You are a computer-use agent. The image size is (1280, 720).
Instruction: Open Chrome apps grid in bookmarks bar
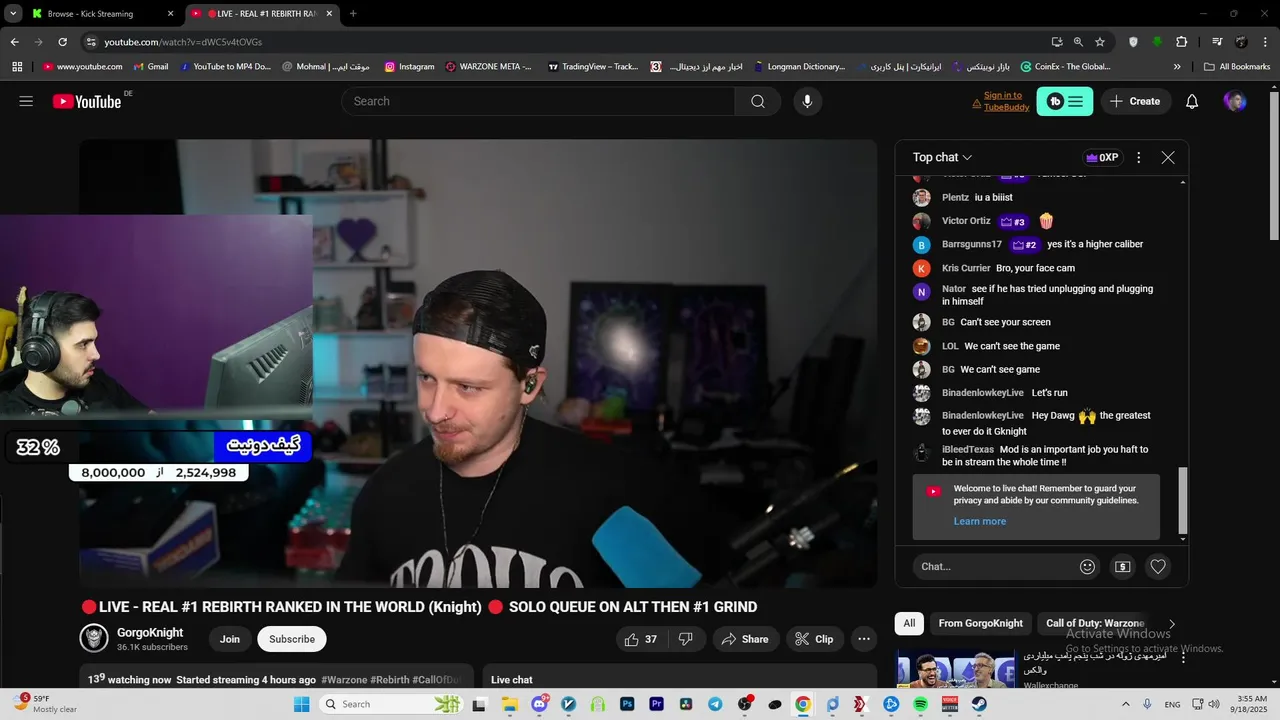point(17,67)
